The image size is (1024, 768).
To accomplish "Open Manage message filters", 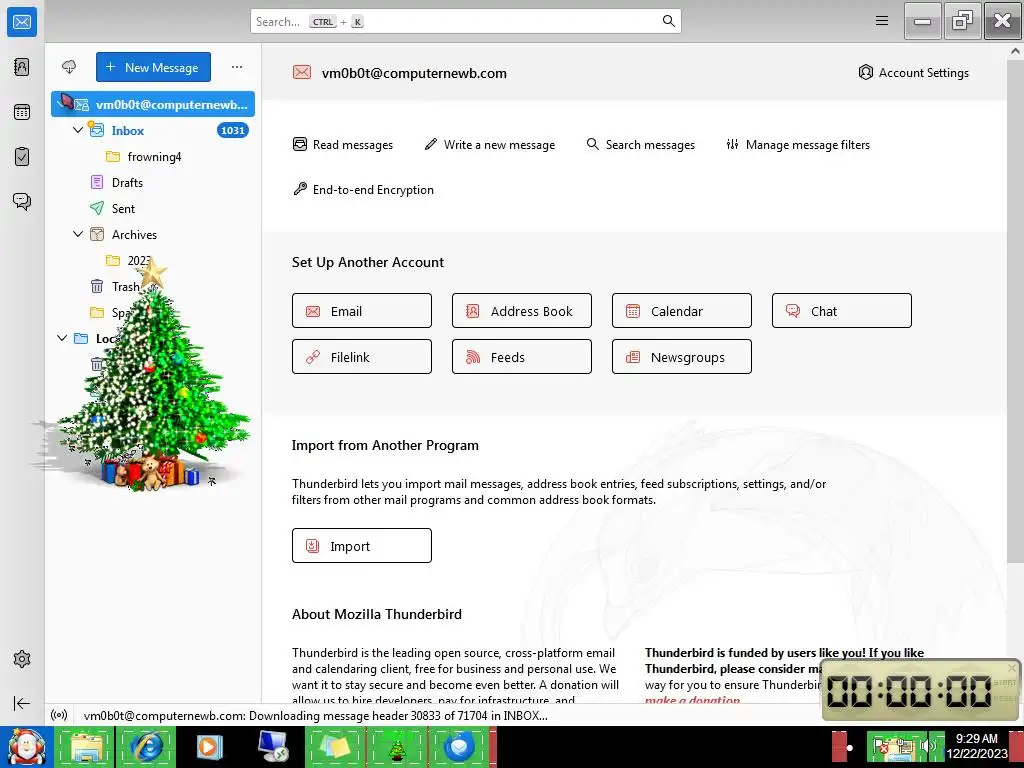I will pyautogui.click(x=798, y=144).
